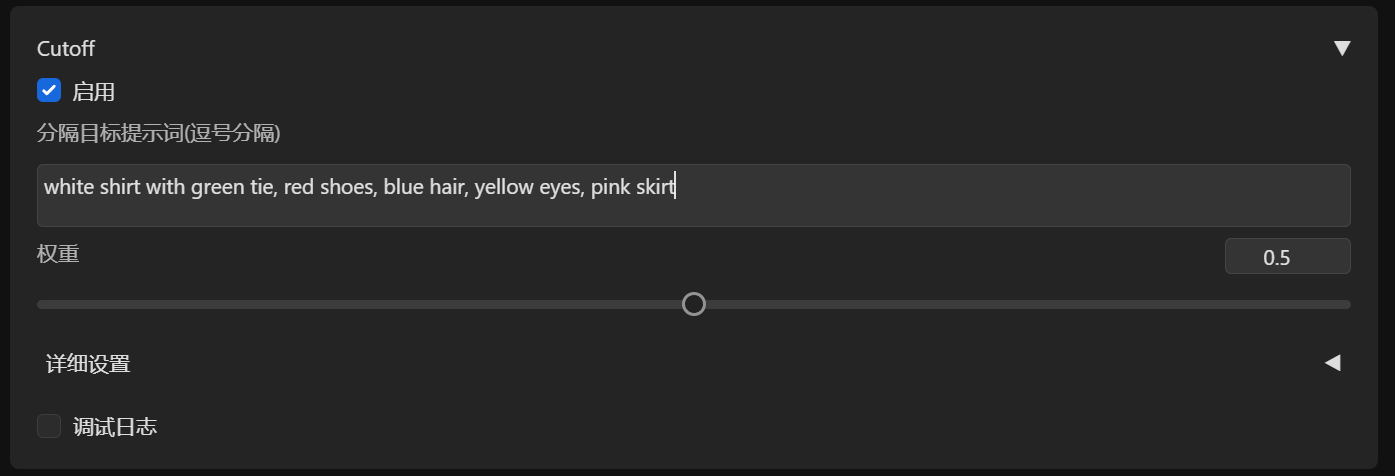Click the 权重 slider handle

coord(694,304)
